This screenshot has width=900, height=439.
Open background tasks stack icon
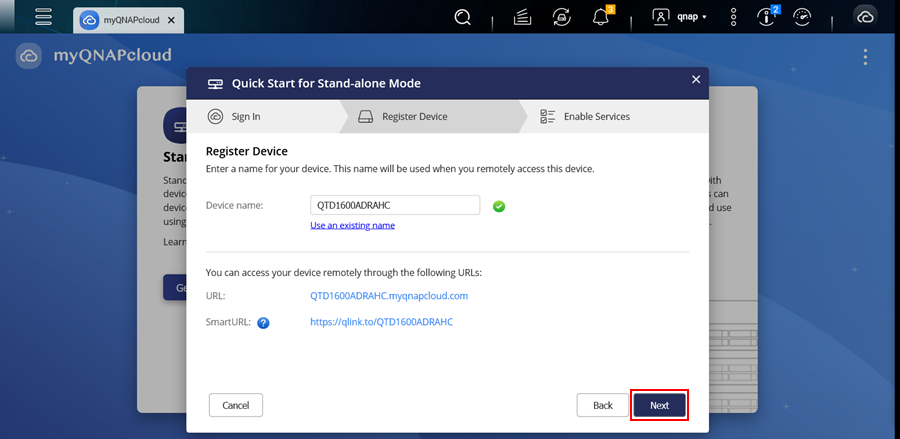tap(522, 17)
